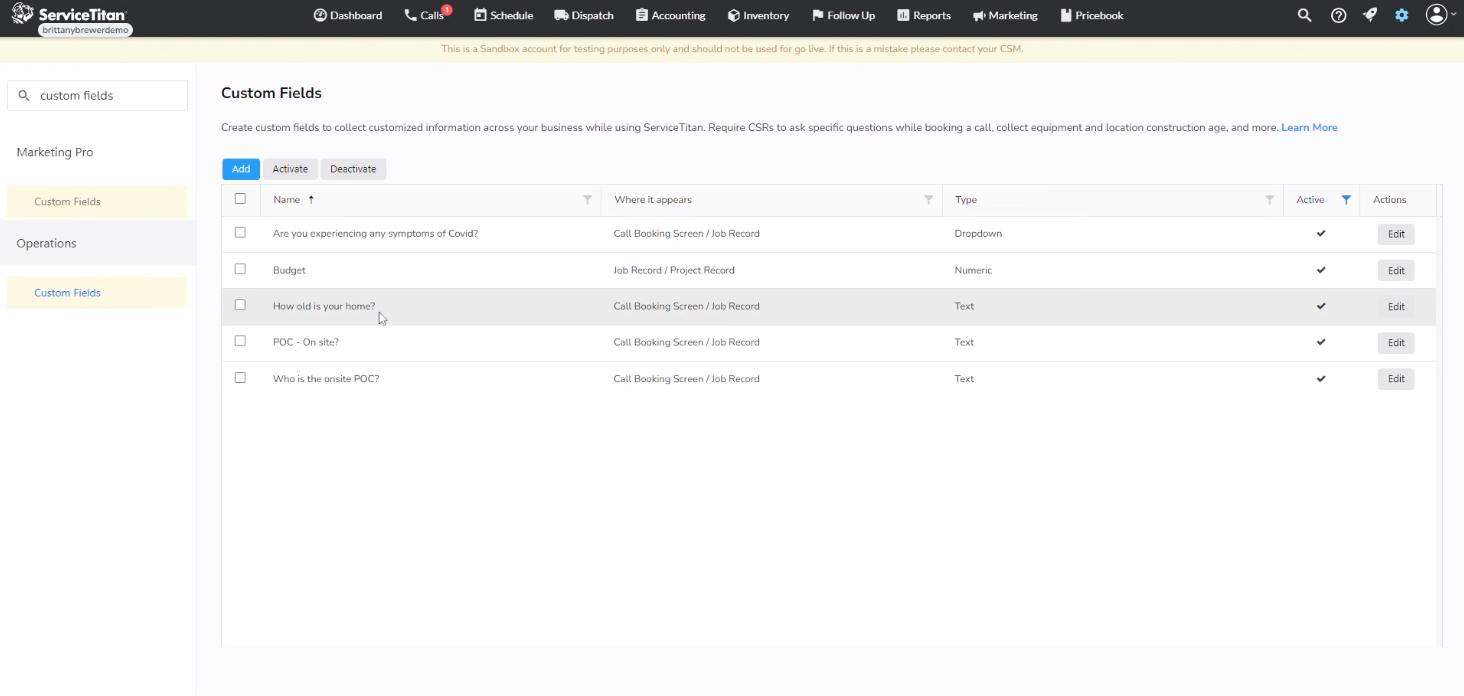The image size is (1464, 696).
Task: Go to the Reports menu item
Action: 924,15
